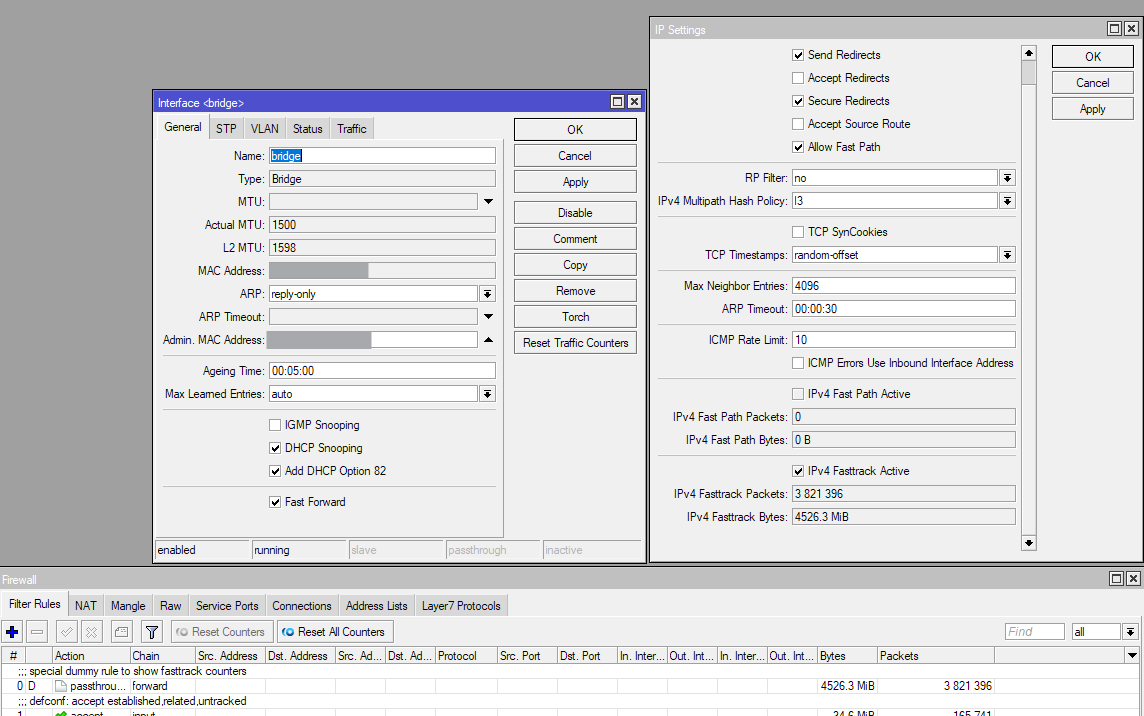
Task: Toggle Send Redirects checkbox
Action: [x=798, y=55]
